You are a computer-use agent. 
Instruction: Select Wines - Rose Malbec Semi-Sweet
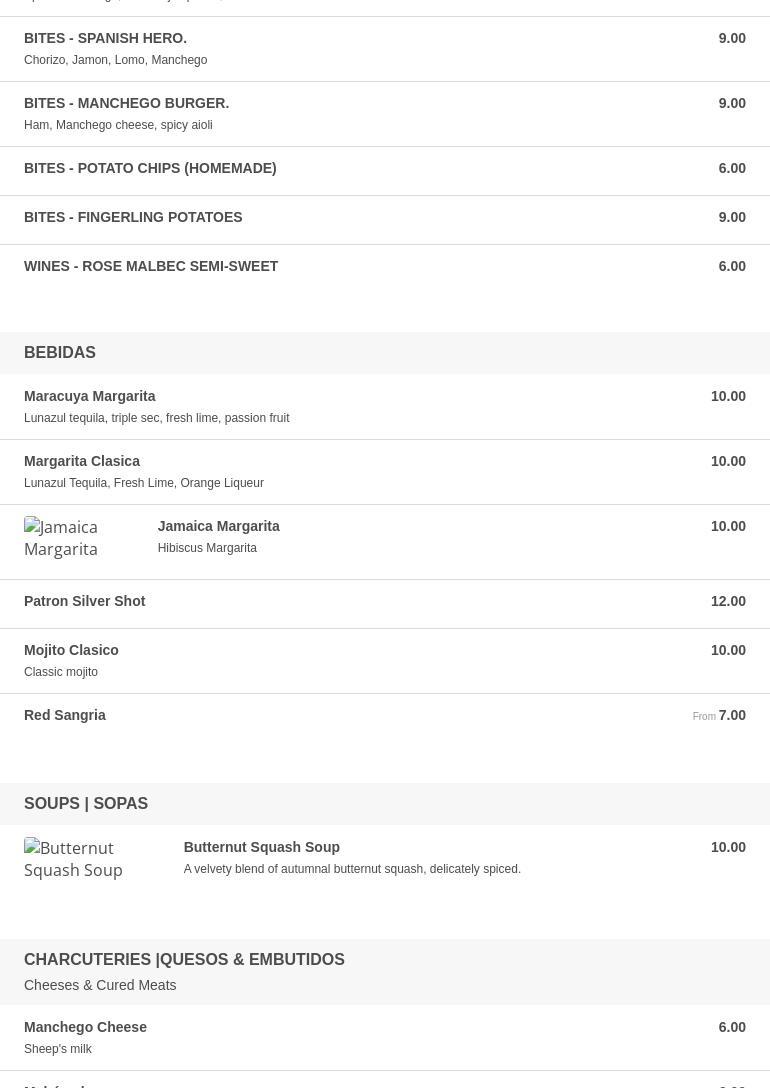coord(385,266)
